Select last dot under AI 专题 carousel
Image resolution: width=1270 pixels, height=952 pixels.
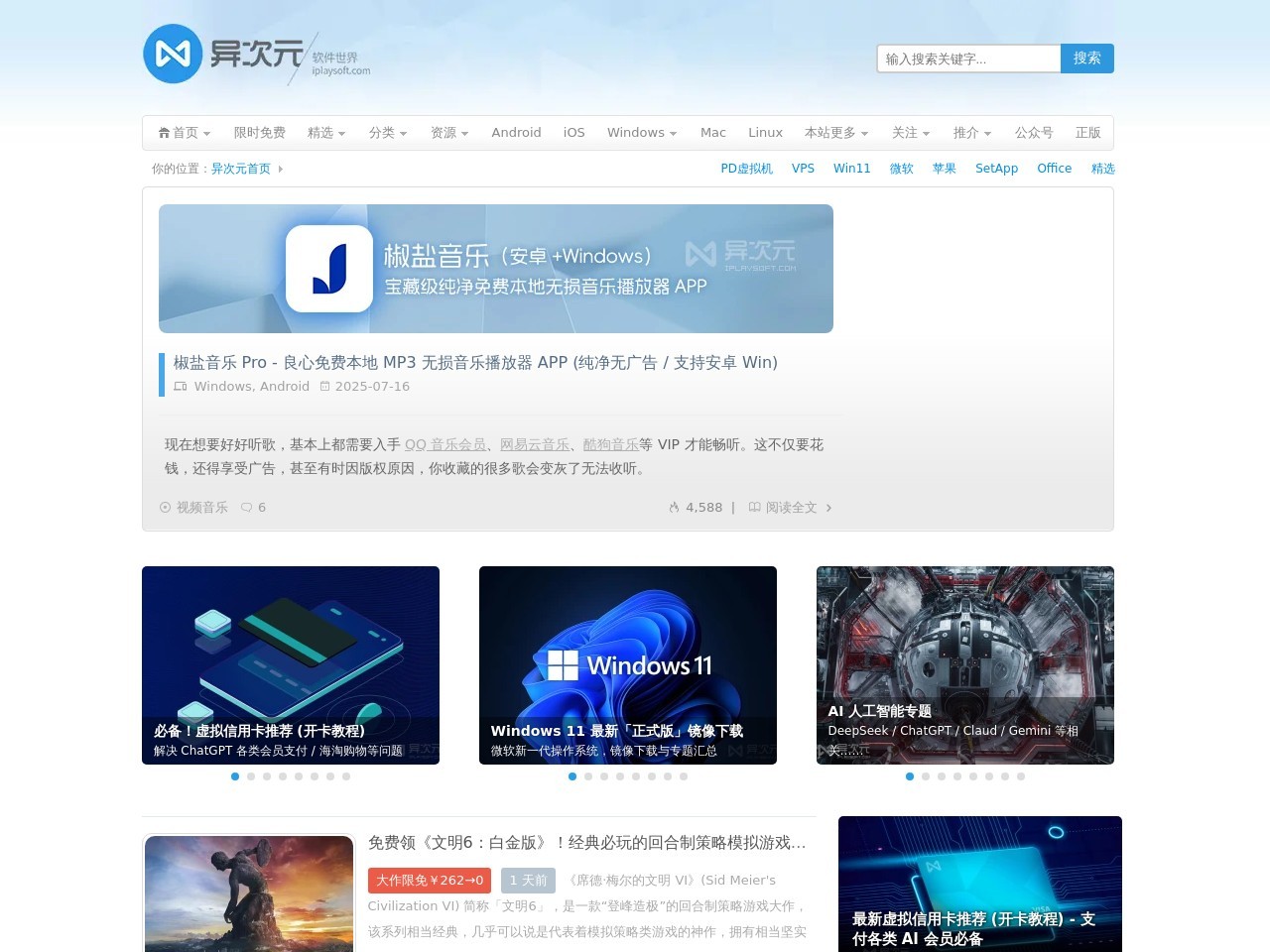1021,776
